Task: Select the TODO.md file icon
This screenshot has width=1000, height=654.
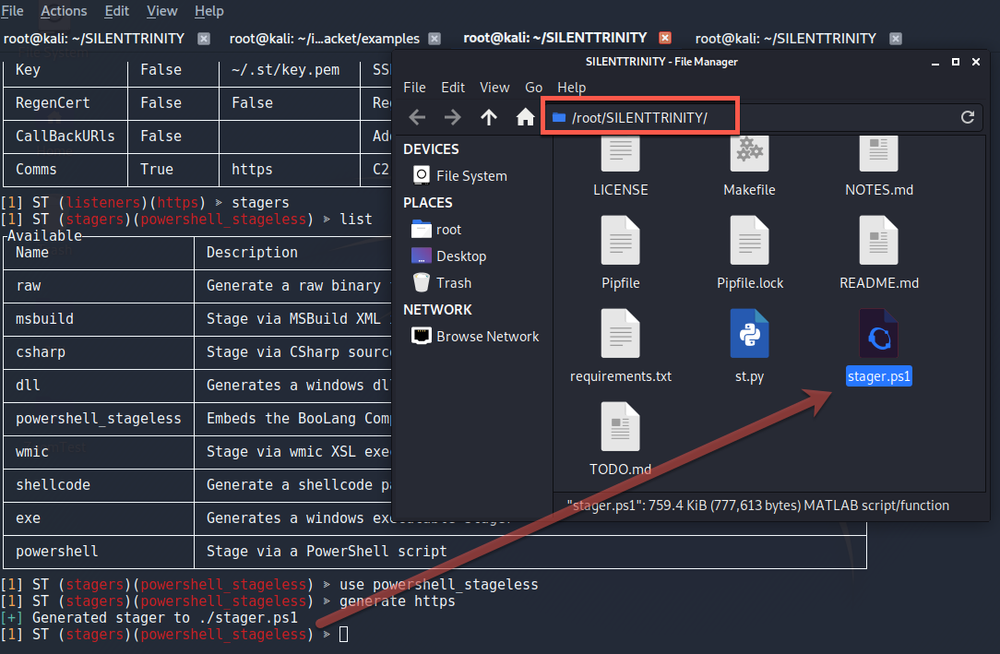Action: pyautogui.click(x=621, y=427)
